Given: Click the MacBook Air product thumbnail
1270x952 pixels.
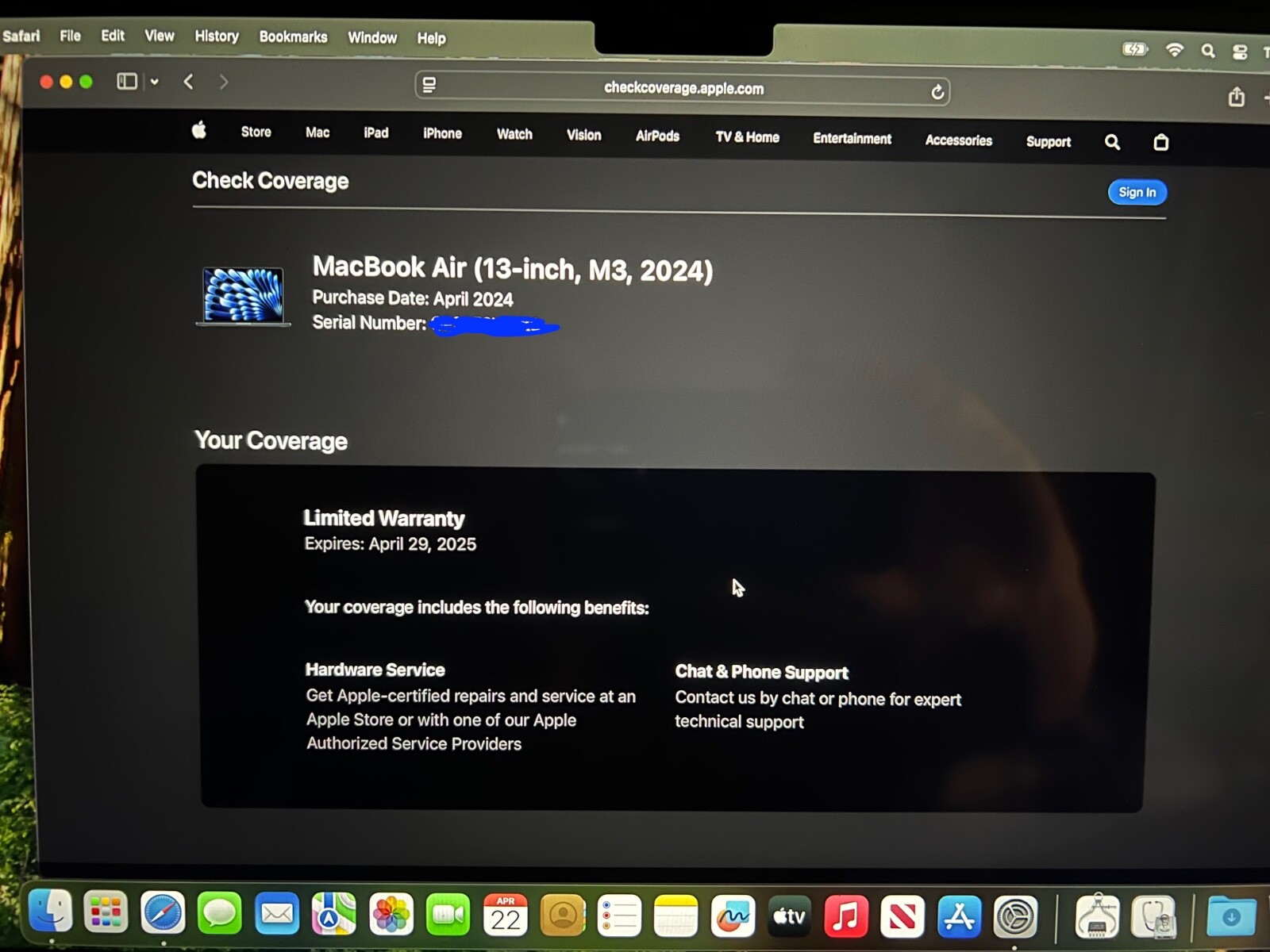Looking at the screenshot, I should [x=244, y=296].
